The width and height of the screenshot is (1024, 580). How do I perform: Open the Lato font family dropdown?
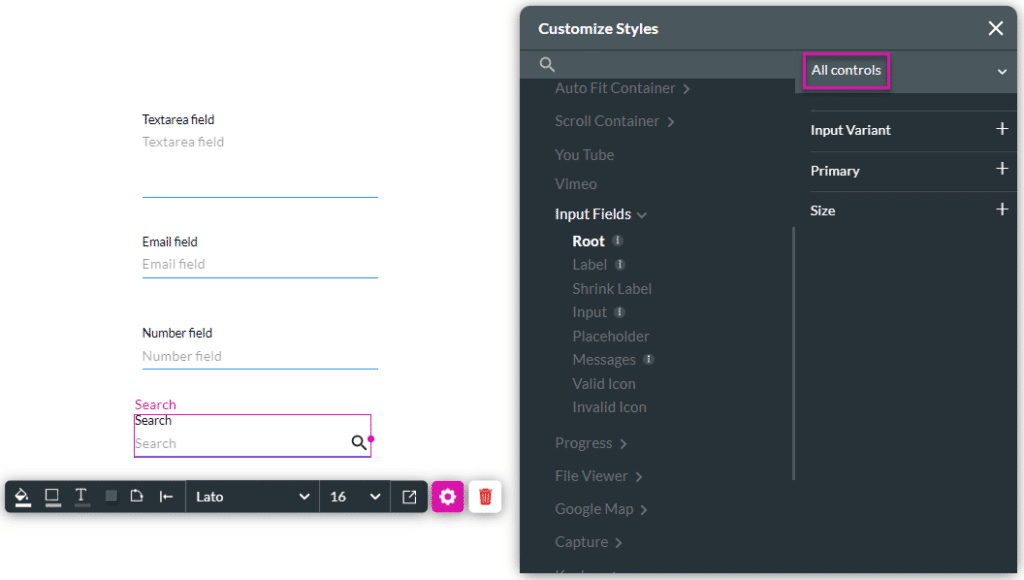click(252, 497)
